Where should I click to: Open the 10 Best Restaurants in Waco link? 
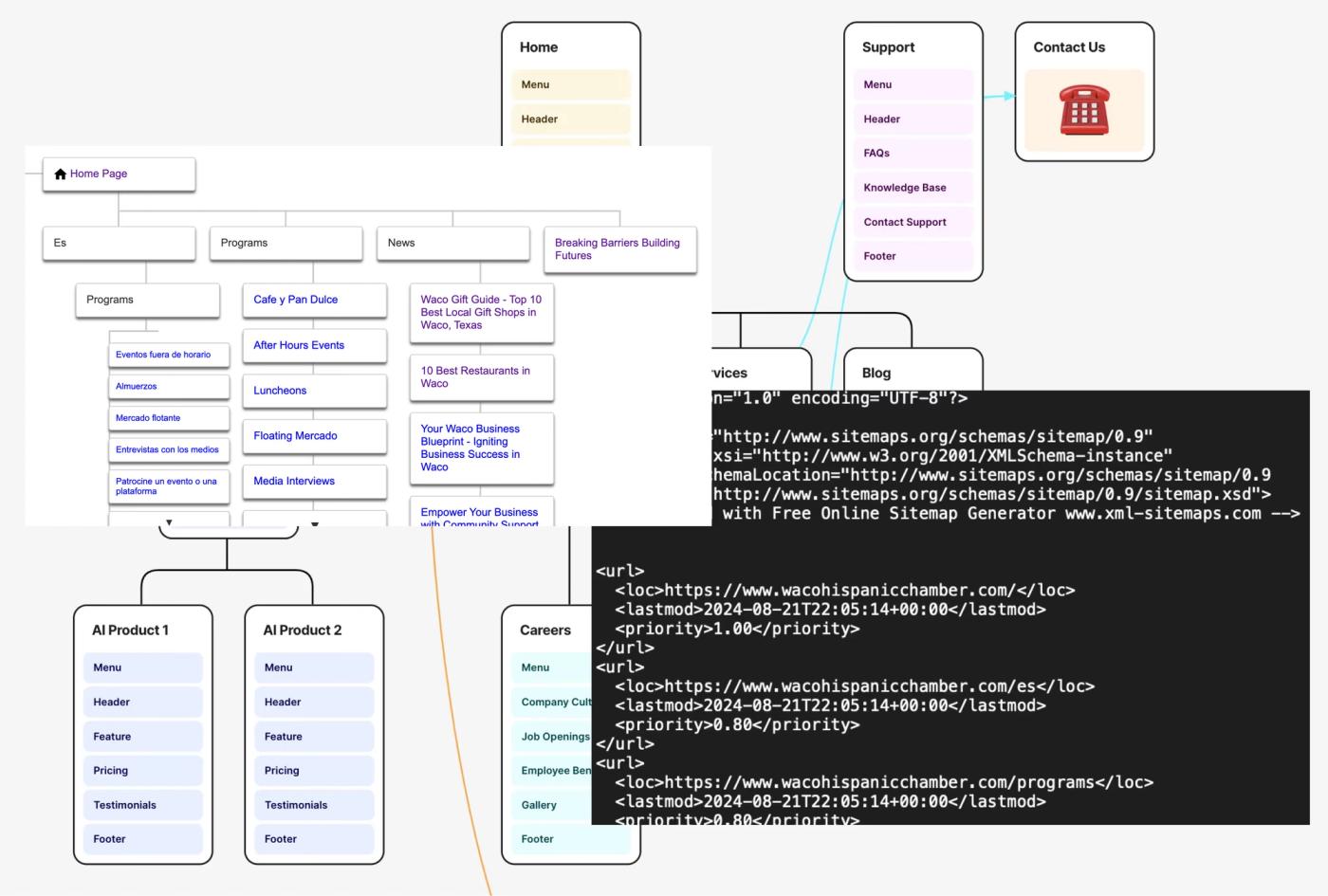482,377
